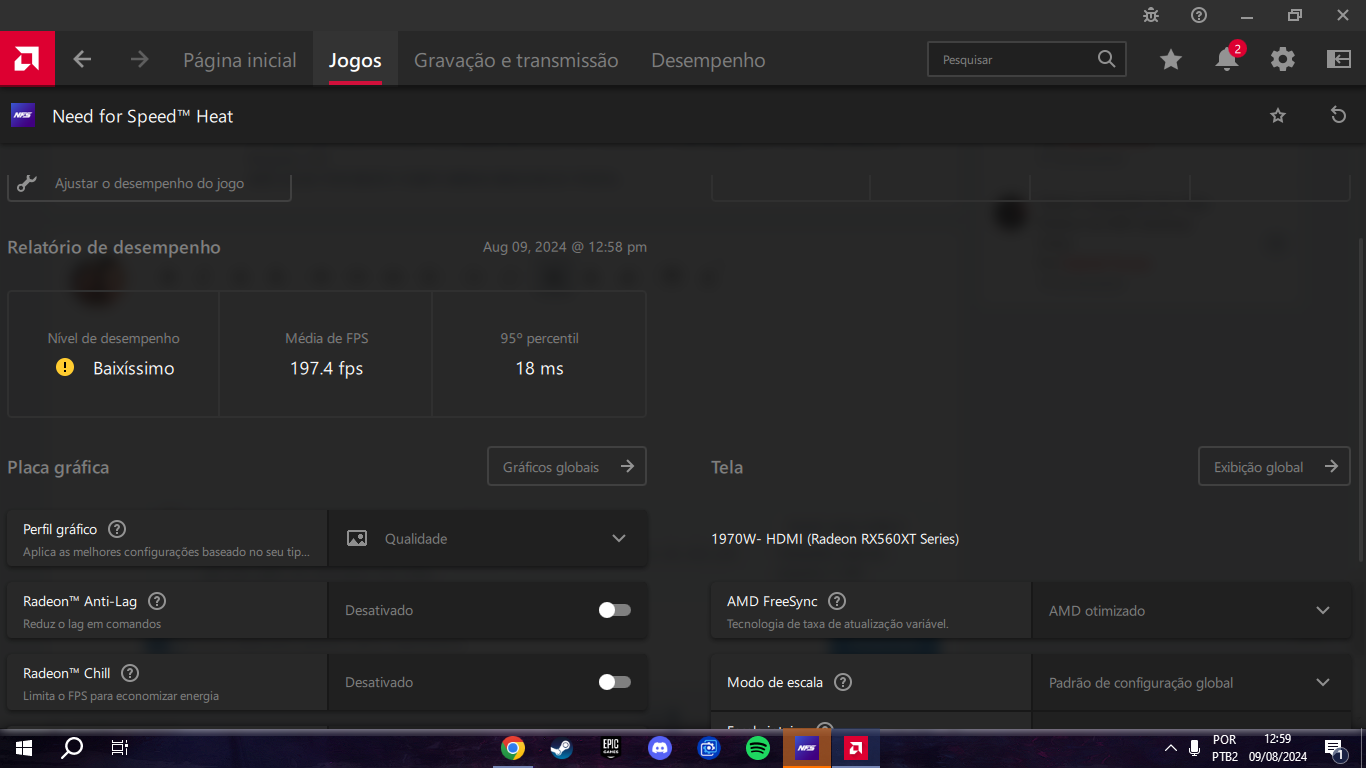
Task: Expand the Perfil gráfico Qualidade dropdown
Action: (x=488, y=538)
